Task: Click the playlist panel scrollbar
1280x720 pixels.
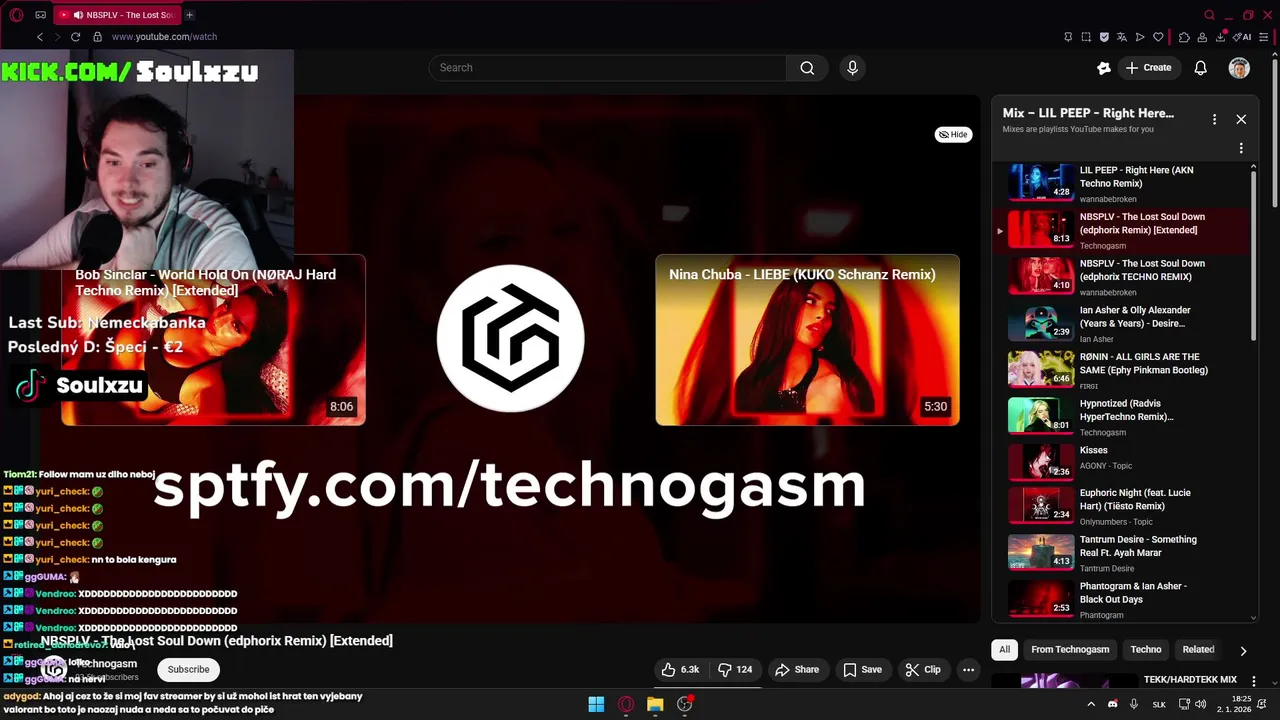Action: point(1254,255)
